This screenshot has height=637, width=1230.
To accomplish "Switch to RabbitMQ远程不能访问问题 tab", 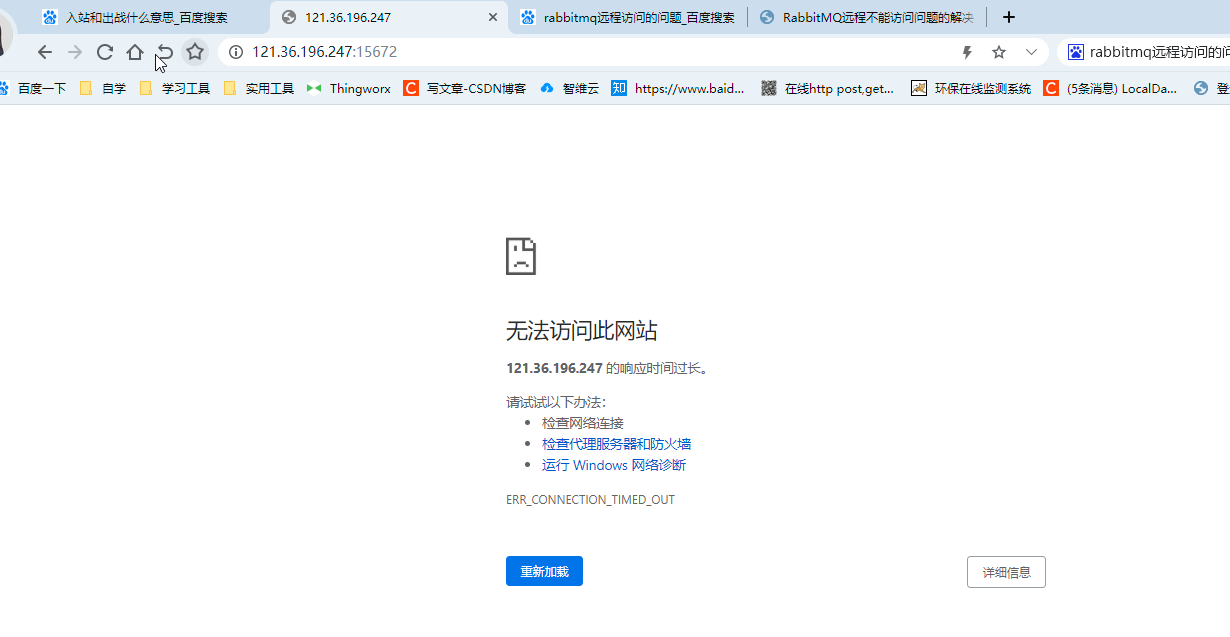I will point(867,17).
